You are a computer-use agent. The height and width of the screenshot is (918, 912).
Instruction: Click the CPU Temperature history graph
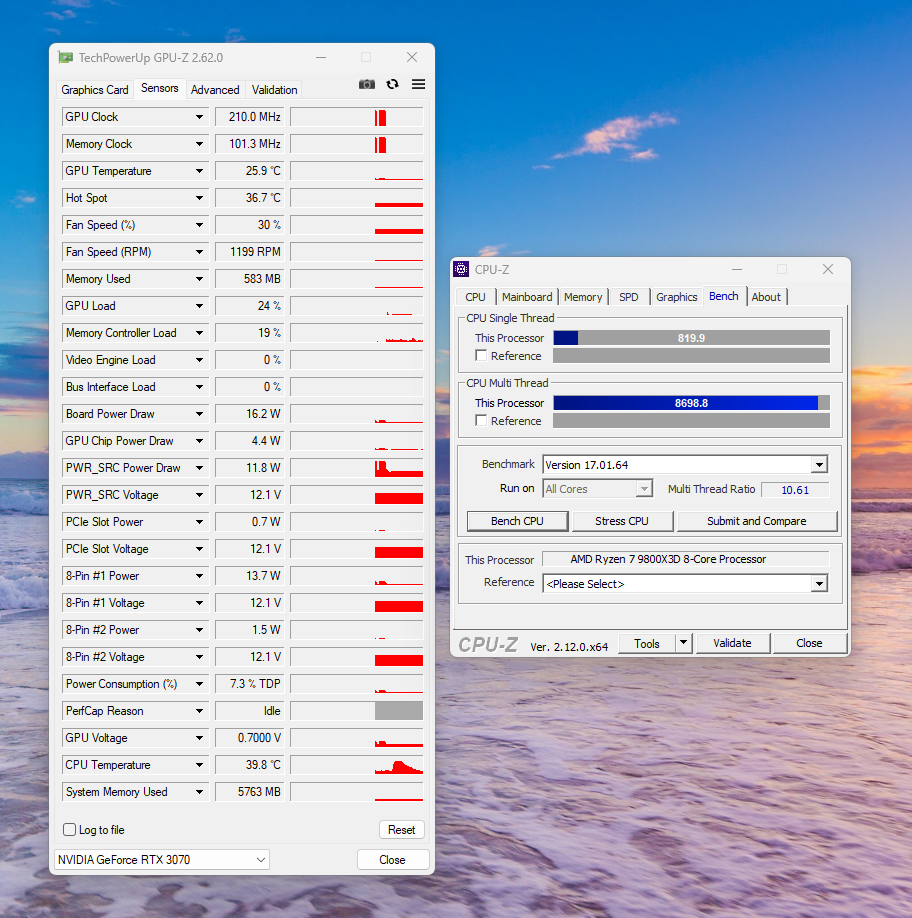356,765
